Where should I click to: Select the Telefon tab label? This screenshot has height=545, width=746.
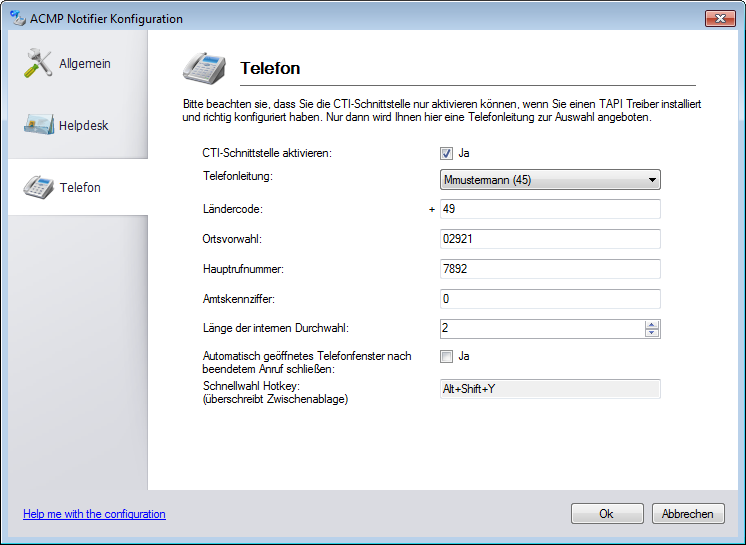coord(79,188)
